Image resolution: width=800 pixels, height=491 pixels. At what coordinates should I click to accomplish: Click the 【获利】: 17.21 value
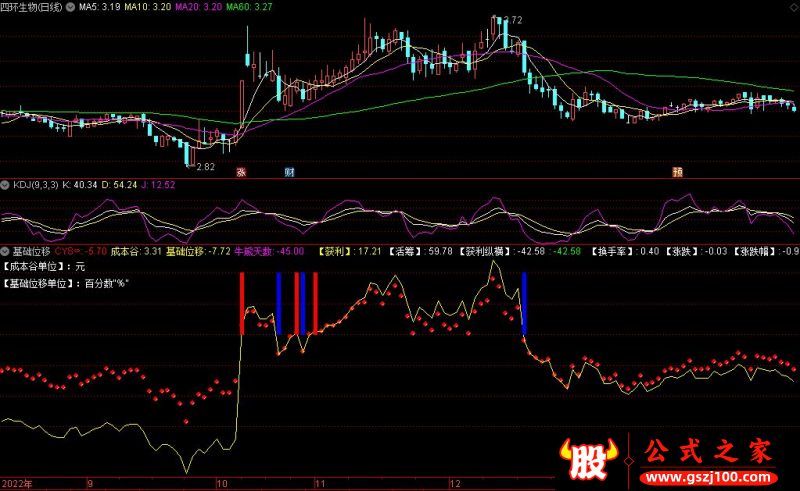click(350, 251)
